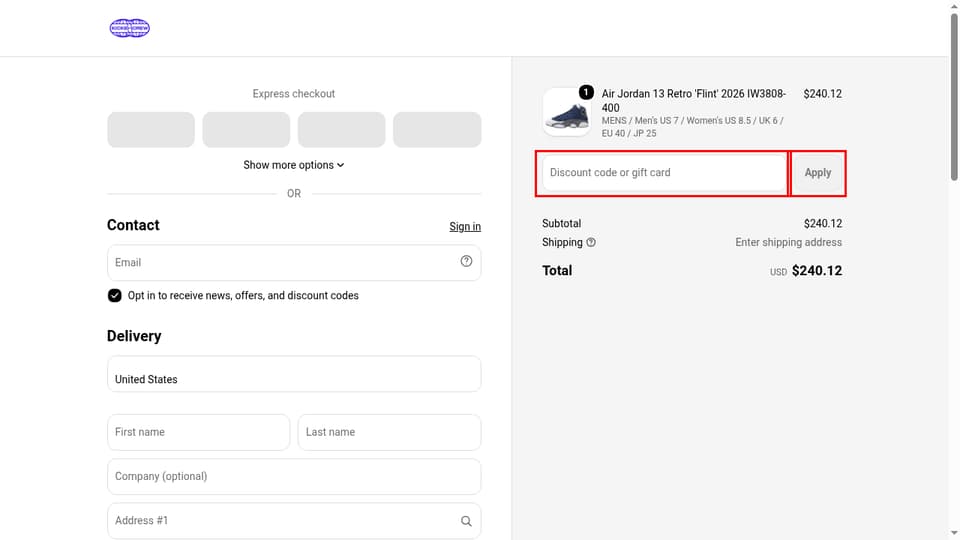Click the fourth express checkout button
Screen dimensions: 960x540
point(437,130)
